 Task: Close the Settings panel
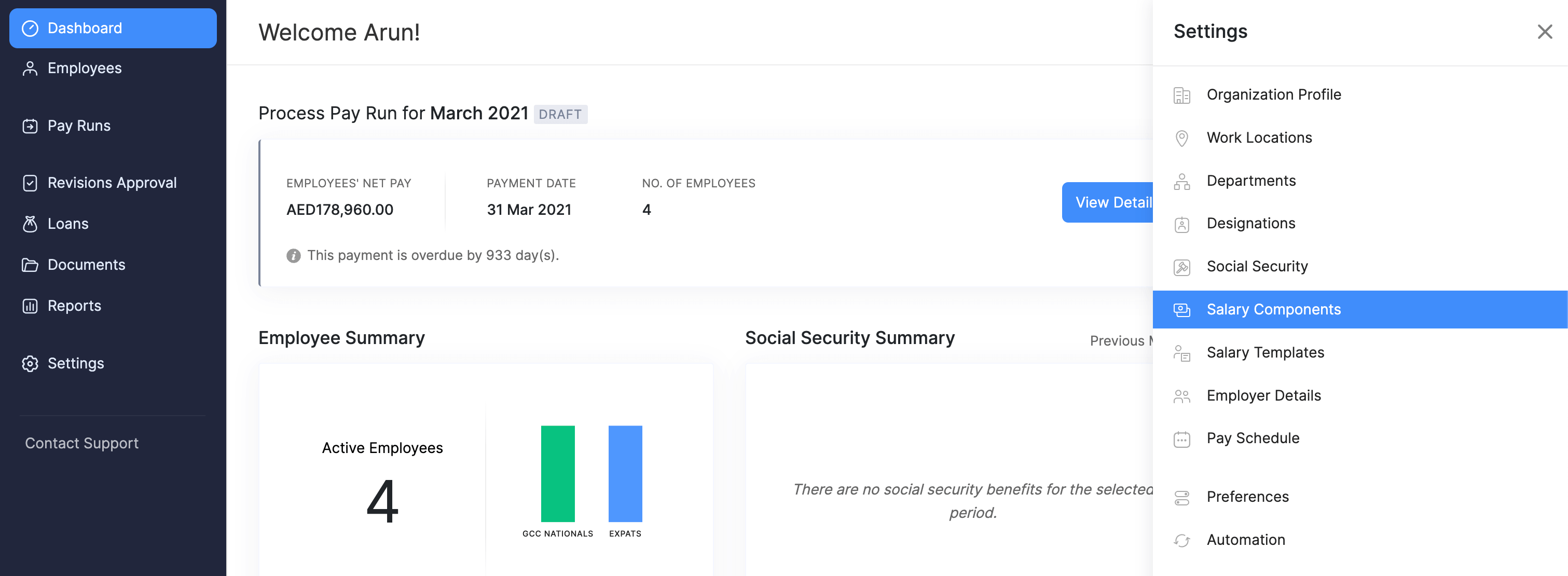click(x=1544, y=32)
